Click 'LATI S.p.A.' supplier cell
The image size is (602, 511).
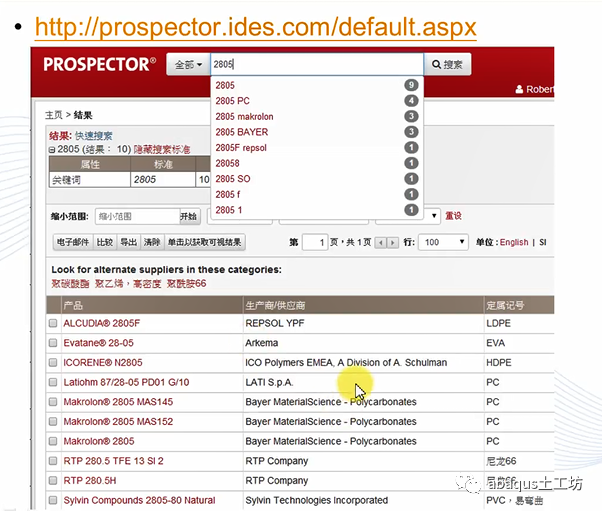(270, 382)
